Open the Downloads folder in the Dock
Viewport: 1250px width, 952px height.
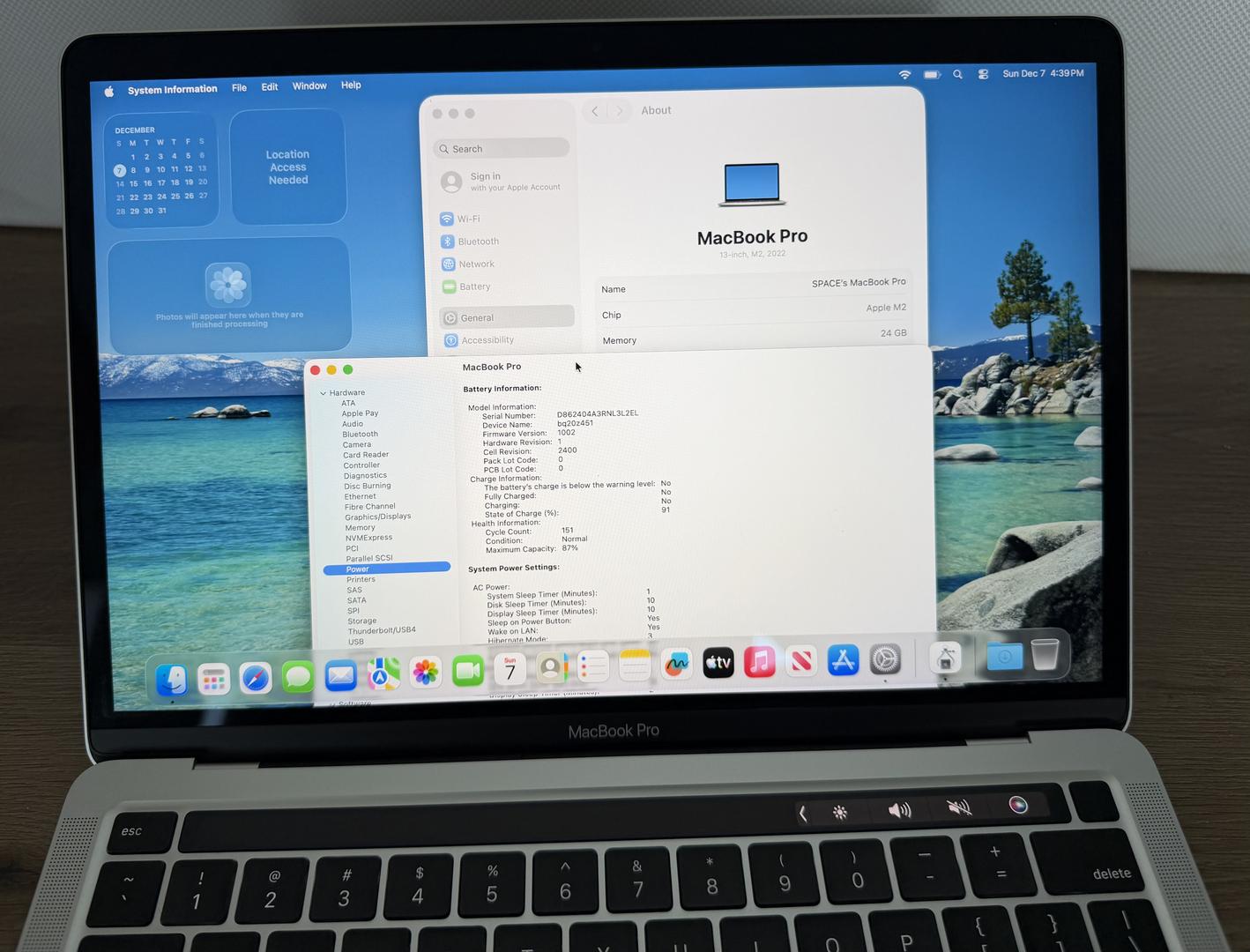coord(1004,656)
